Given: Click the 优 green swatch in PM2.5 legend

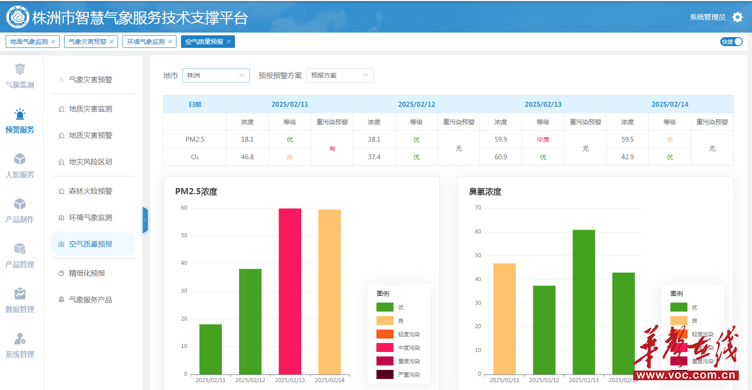Looking at the screenshot, I should (385, 307).
